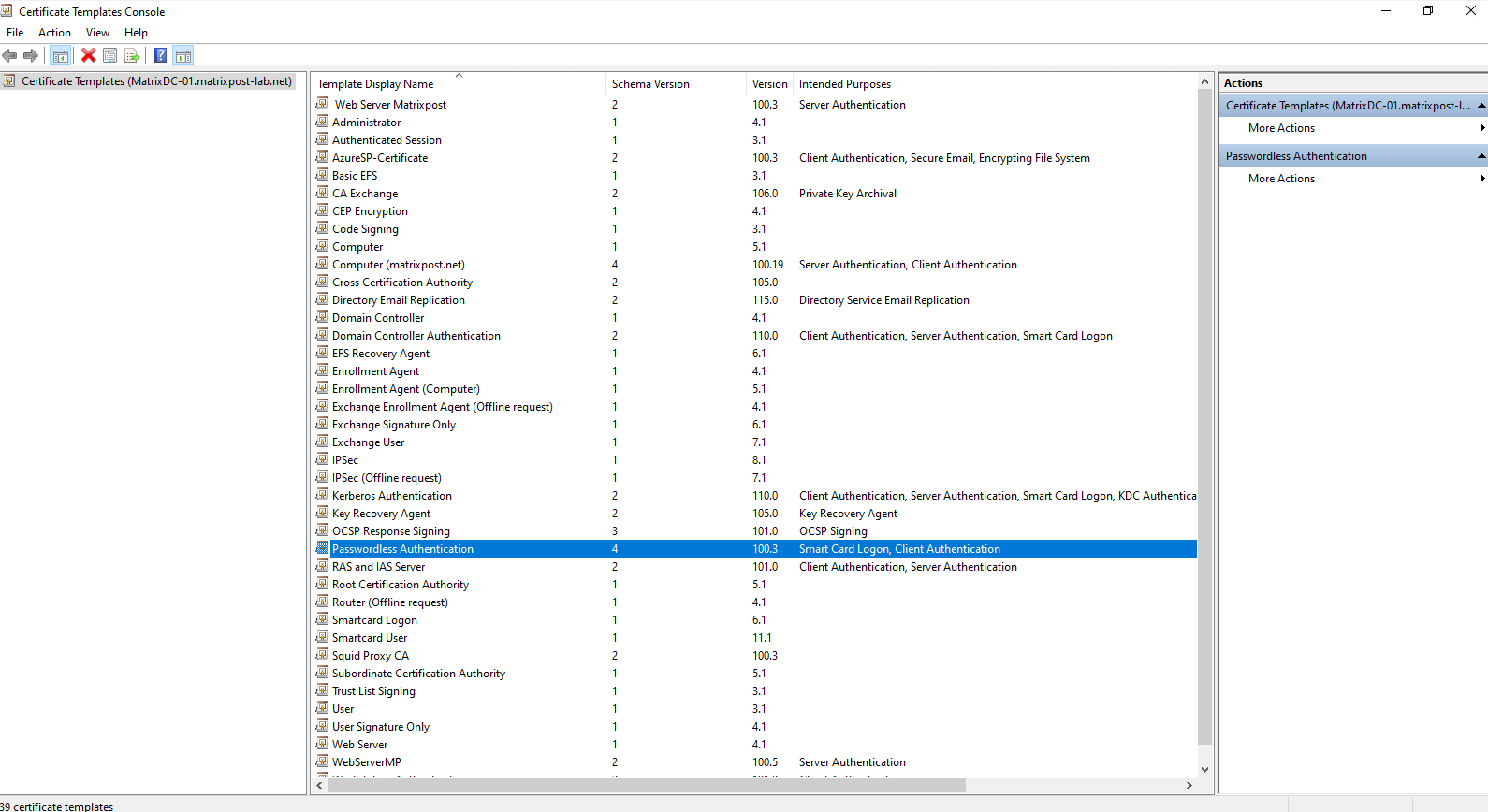Click the EFS Recovery Agent template icon
This screenshot has width=1488, height=812.
323,353
